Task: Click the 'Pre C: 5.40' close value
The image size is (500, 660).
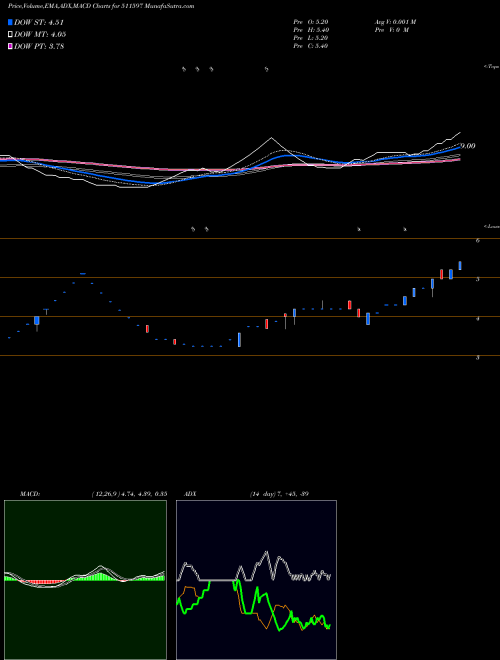Action: point(311,46)
